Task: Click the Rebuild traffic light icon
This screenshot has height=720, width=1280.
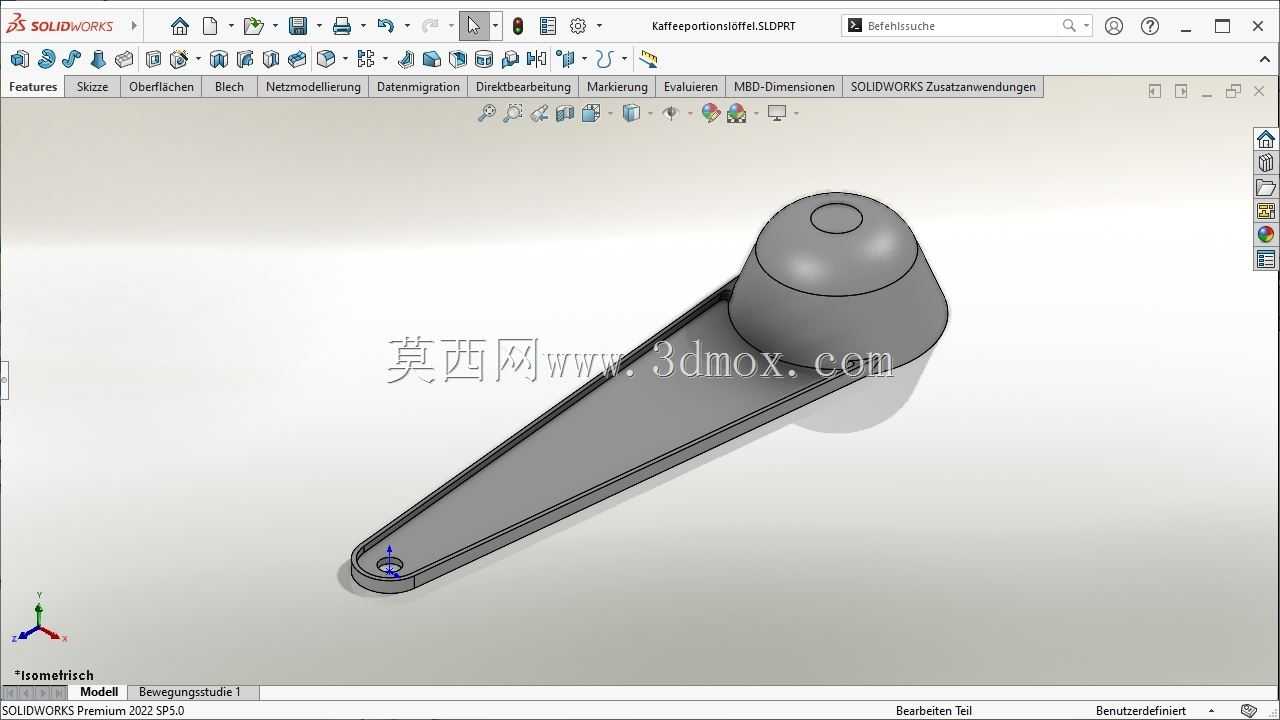Action: pos(518,26)
